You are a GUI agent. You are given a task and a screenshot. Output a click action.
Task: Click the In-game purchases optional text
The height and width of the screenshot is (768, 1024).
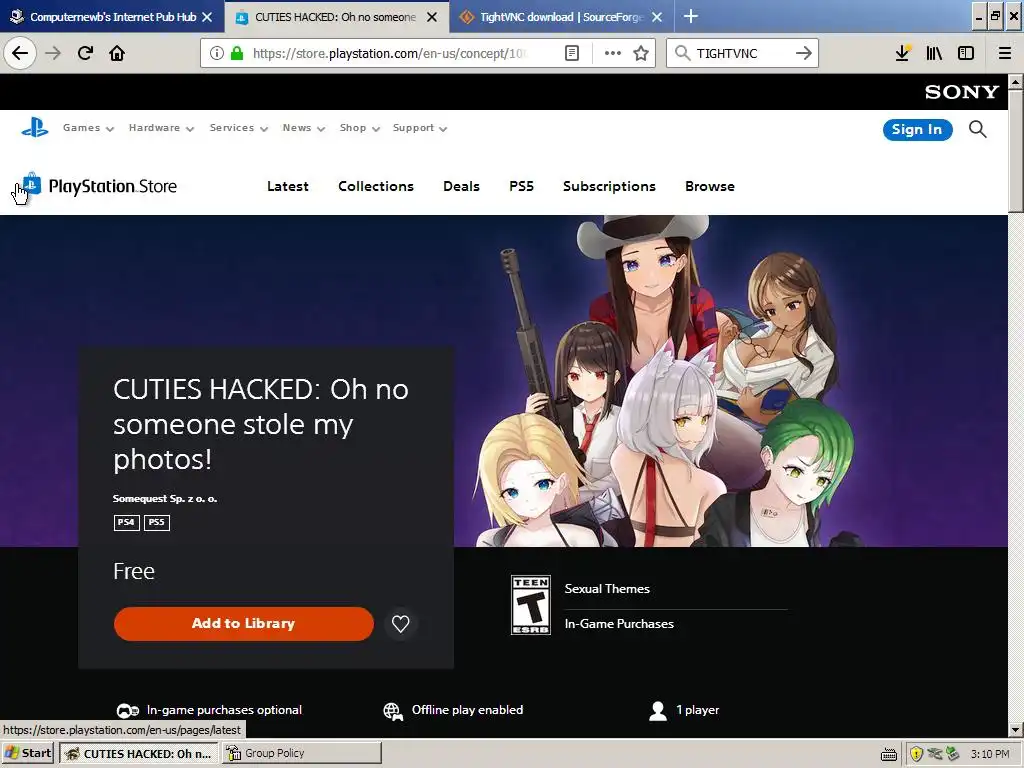(224, 710)
